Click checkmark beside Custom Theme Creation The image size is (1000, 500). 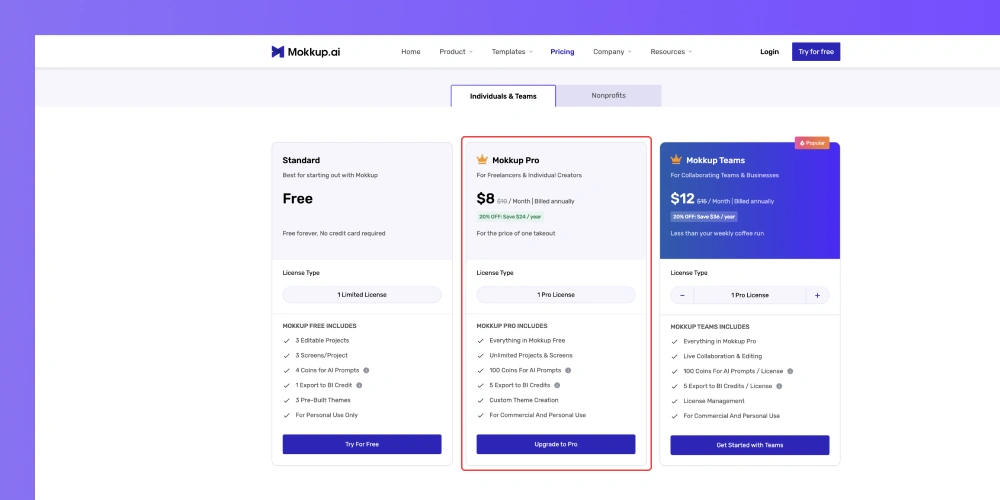coord(480,401)
